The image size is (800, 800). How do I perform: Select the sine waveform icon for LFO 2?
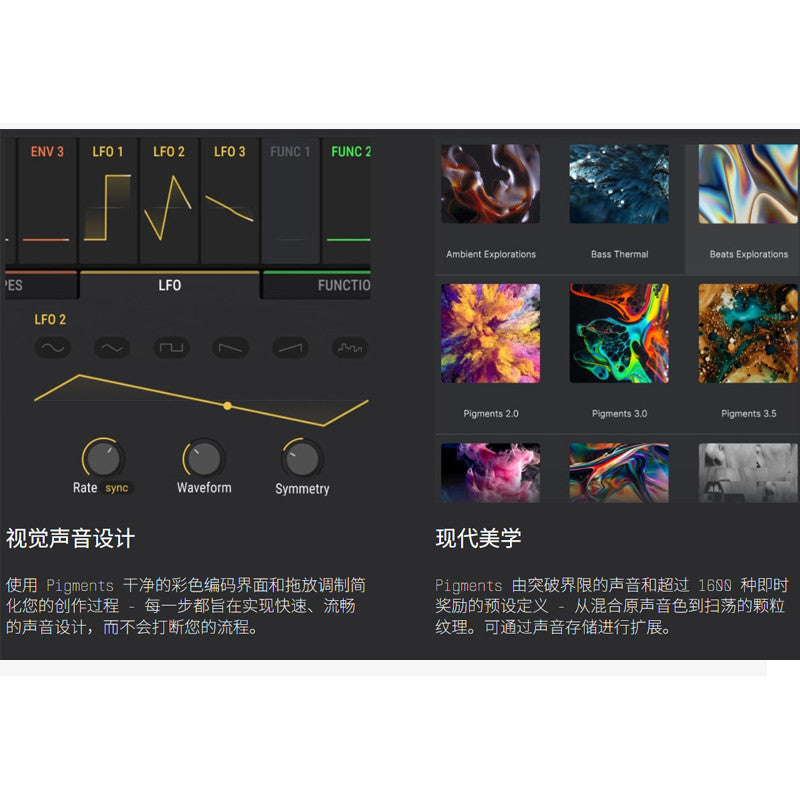(53, 348)
